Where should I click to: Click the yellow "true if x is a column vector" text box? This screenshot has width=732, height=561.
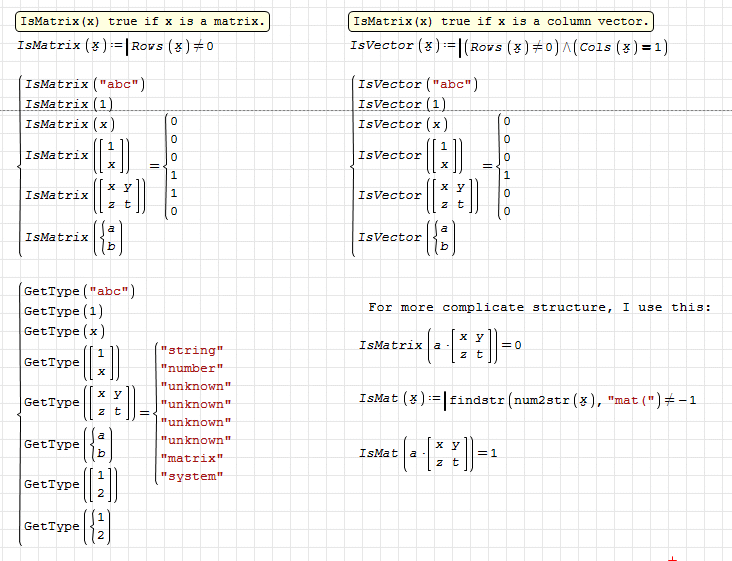click(500, 21)
